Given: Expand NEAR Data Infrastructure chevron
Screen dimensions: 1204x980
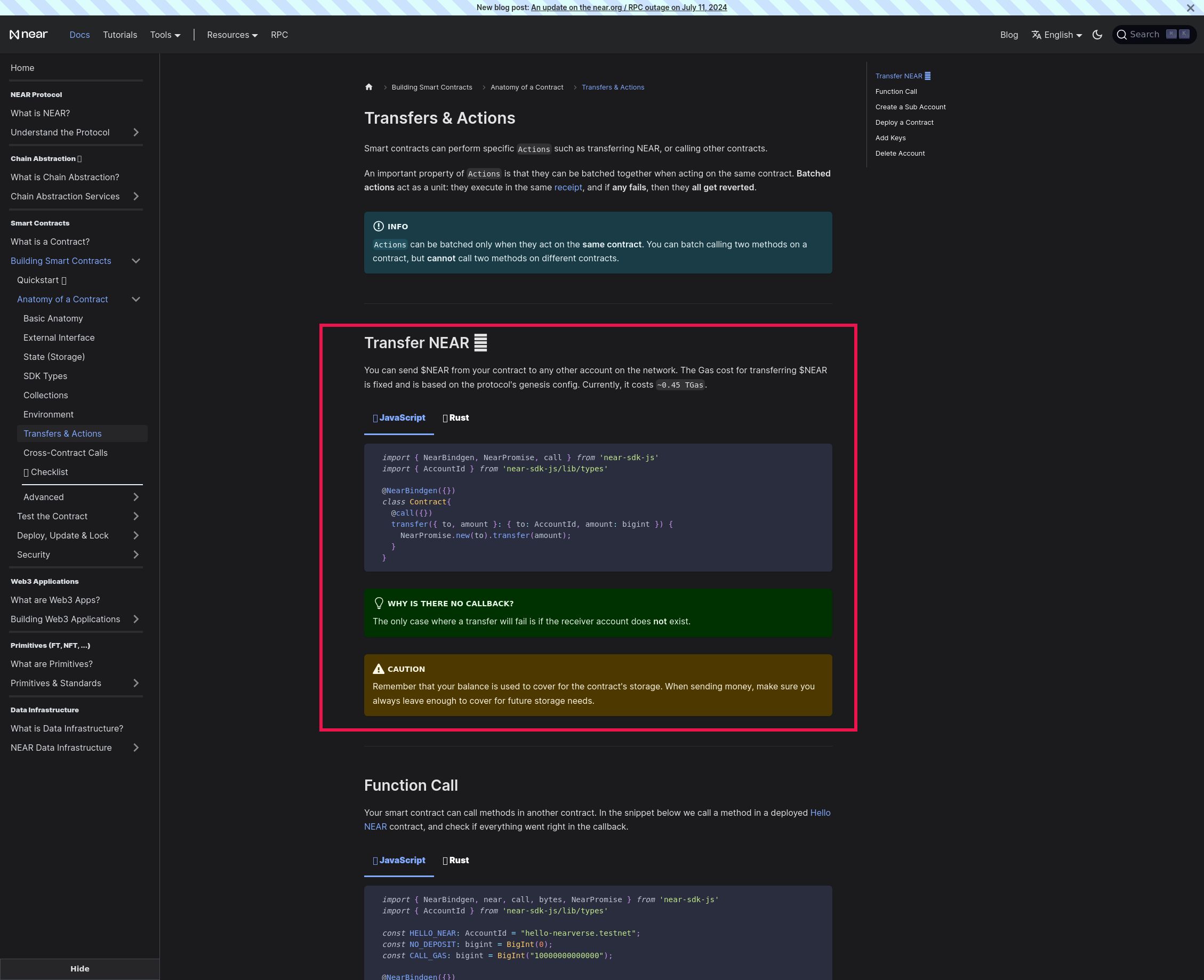Looking at the screenshot, I should [x=136, y=748].
